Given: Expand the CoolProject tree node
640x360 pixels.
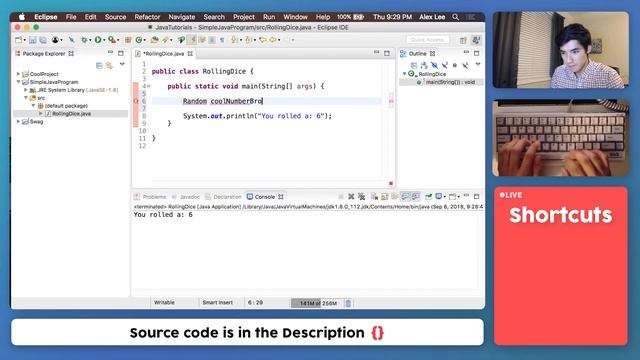Looking at the screenshot, I should click(18, 74).
